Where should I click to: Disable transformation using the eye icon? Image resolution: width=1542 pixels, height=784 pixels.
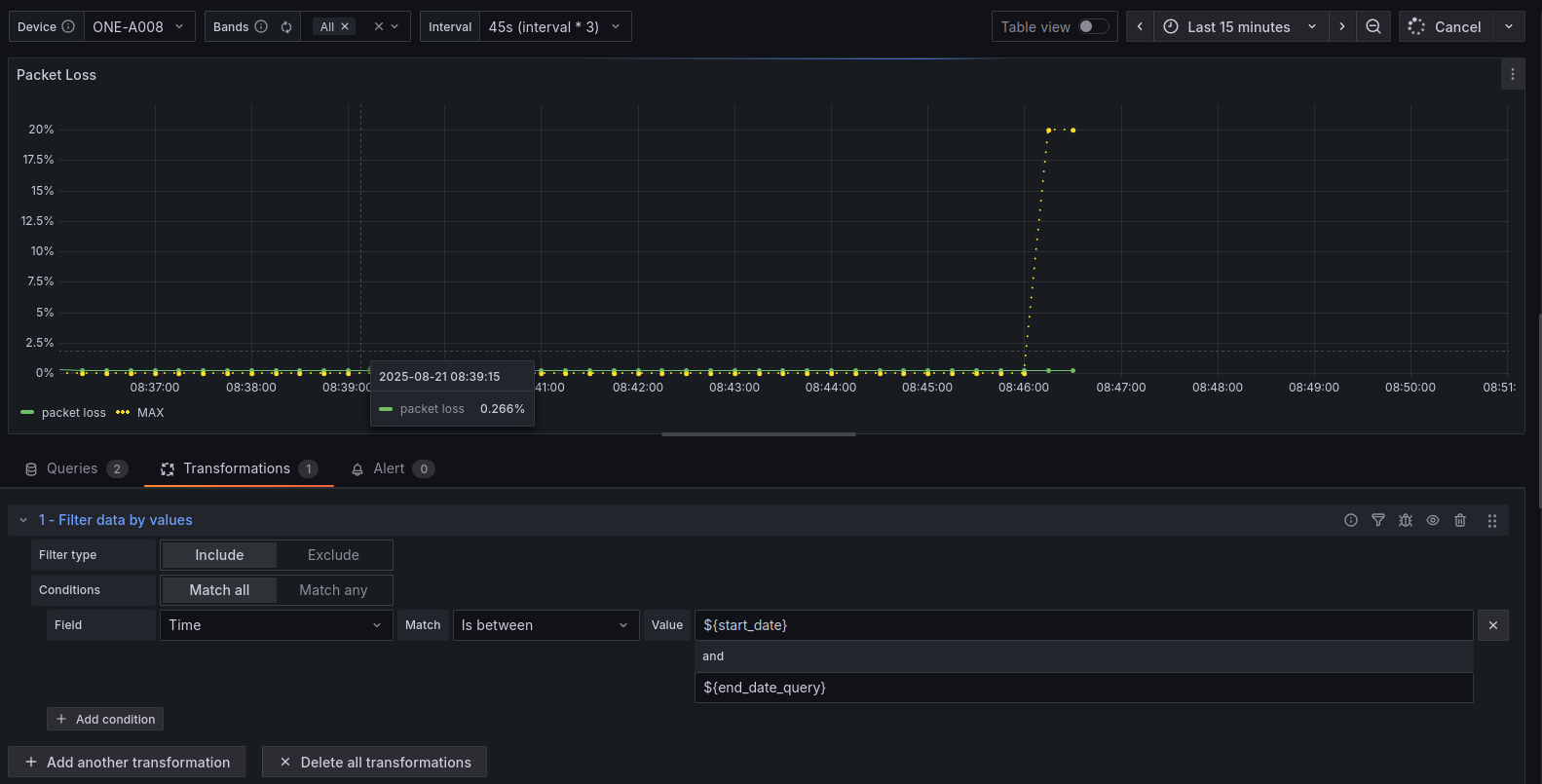tap(1433, 520)
